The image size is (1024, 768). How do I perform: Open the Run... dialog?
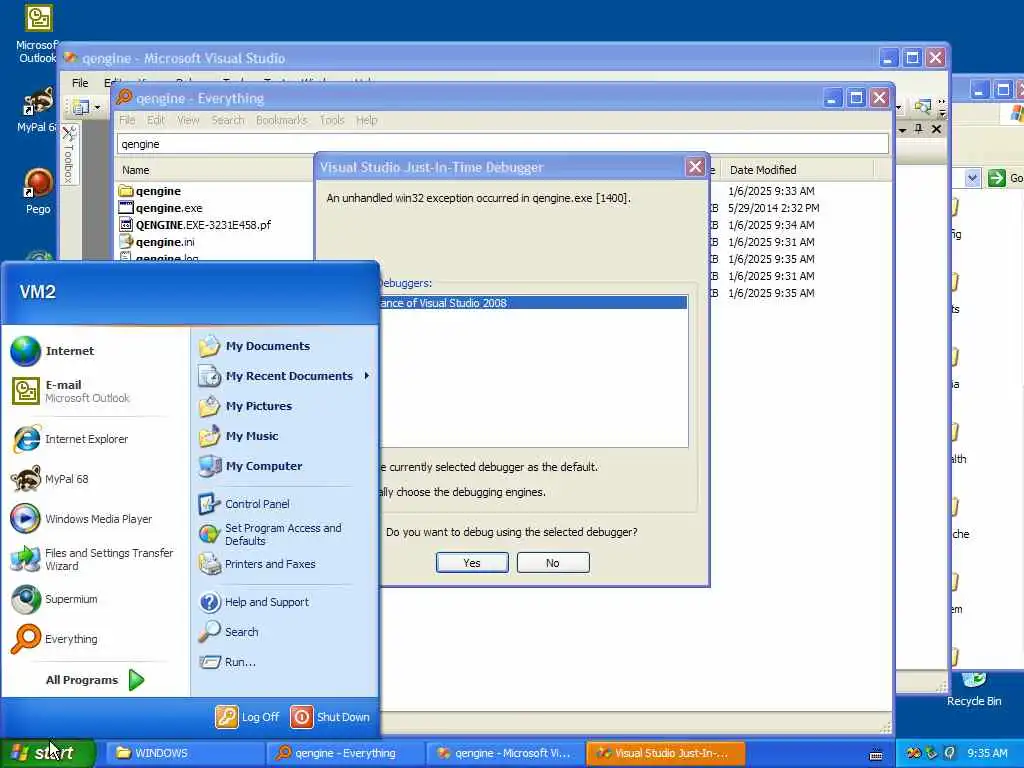point(227,662)
